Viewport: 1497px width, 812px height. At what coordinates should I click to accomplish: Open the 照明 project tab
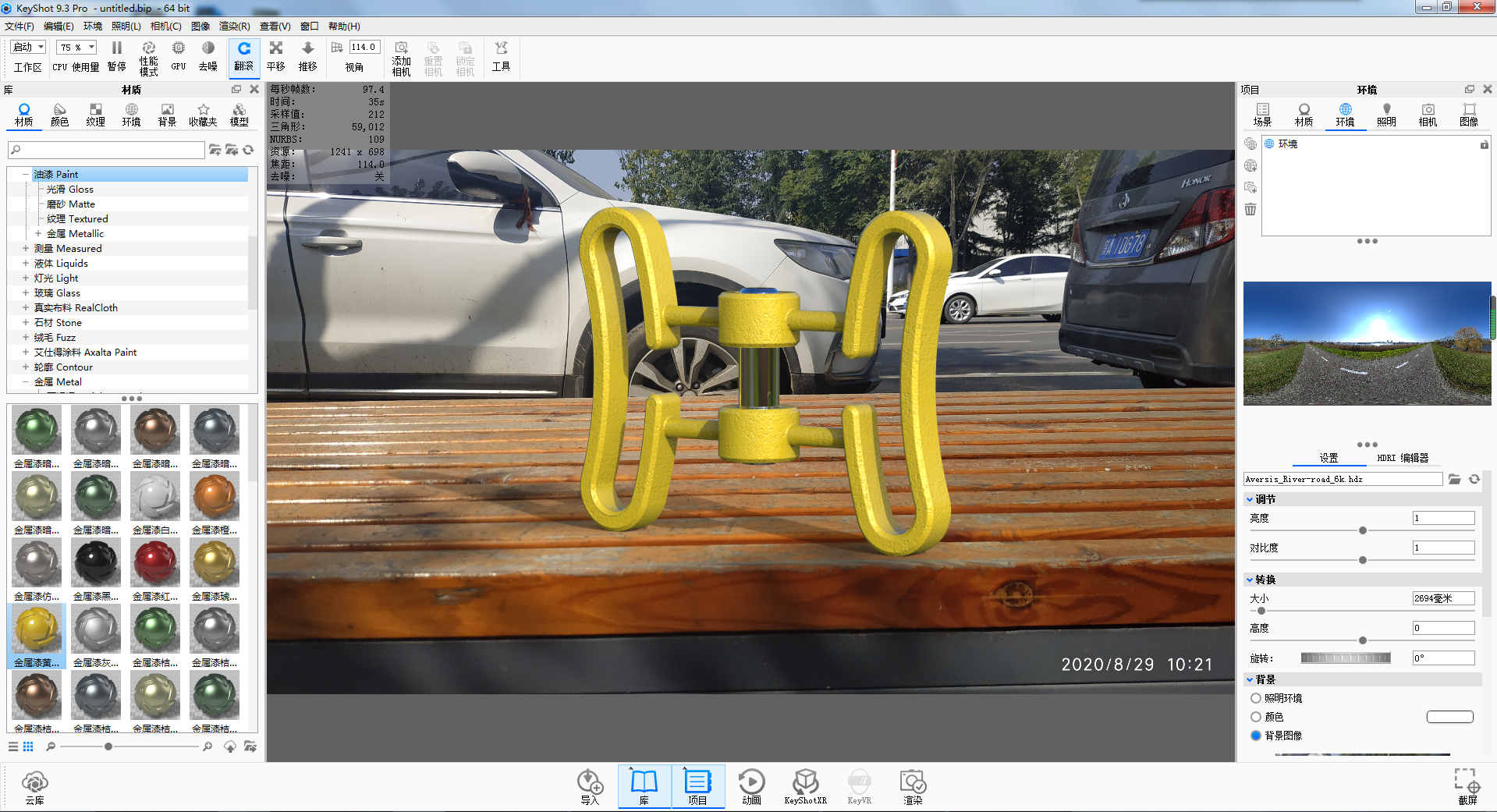[1386, 115]
